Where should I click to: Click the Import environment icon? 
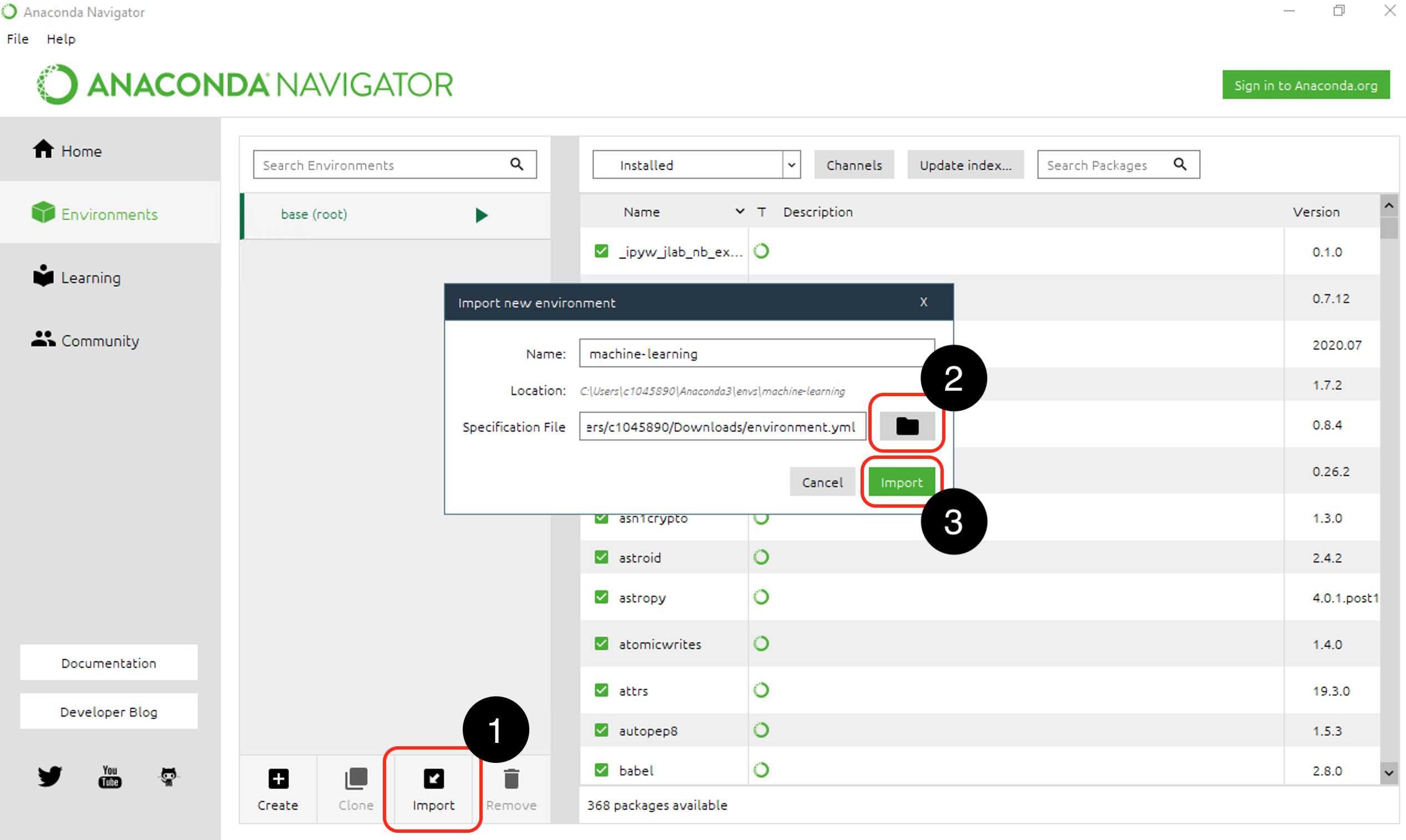(x=433, y=779)
